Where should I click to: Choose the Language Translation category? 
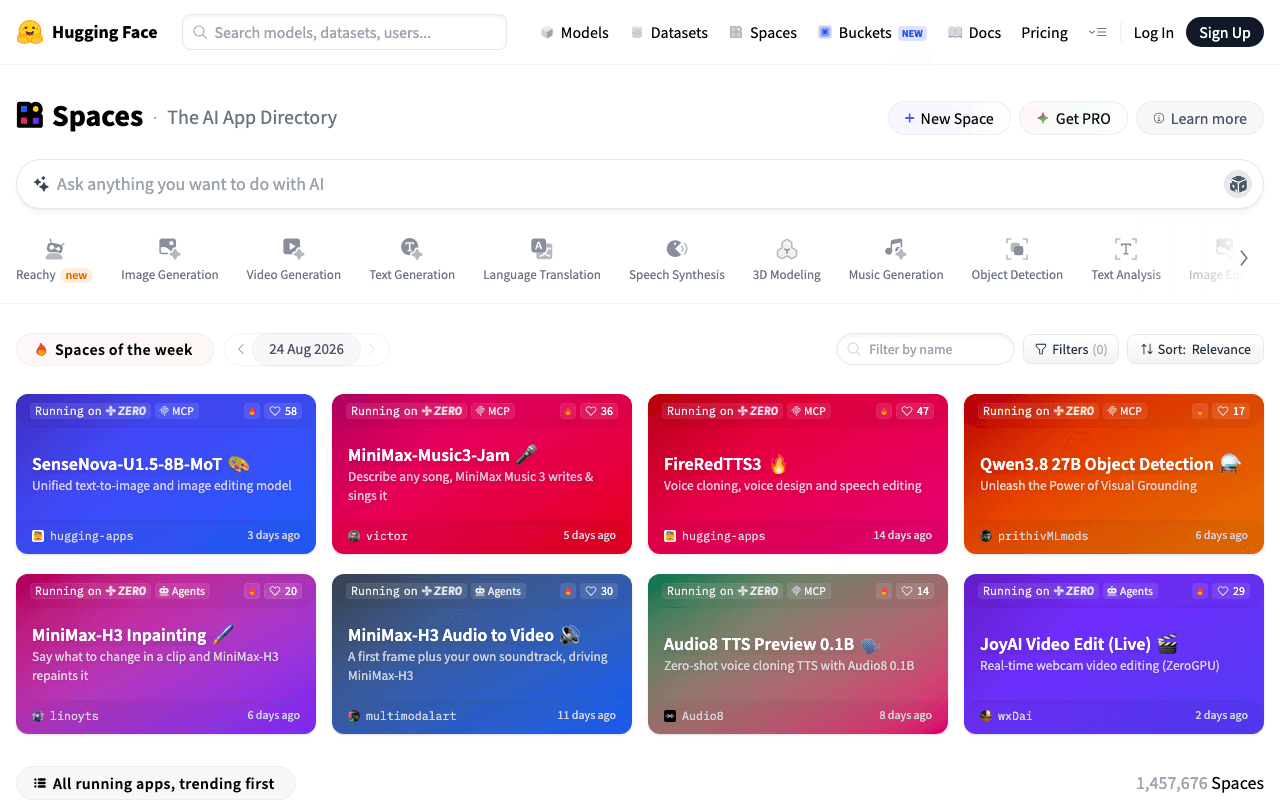point(542,261)
